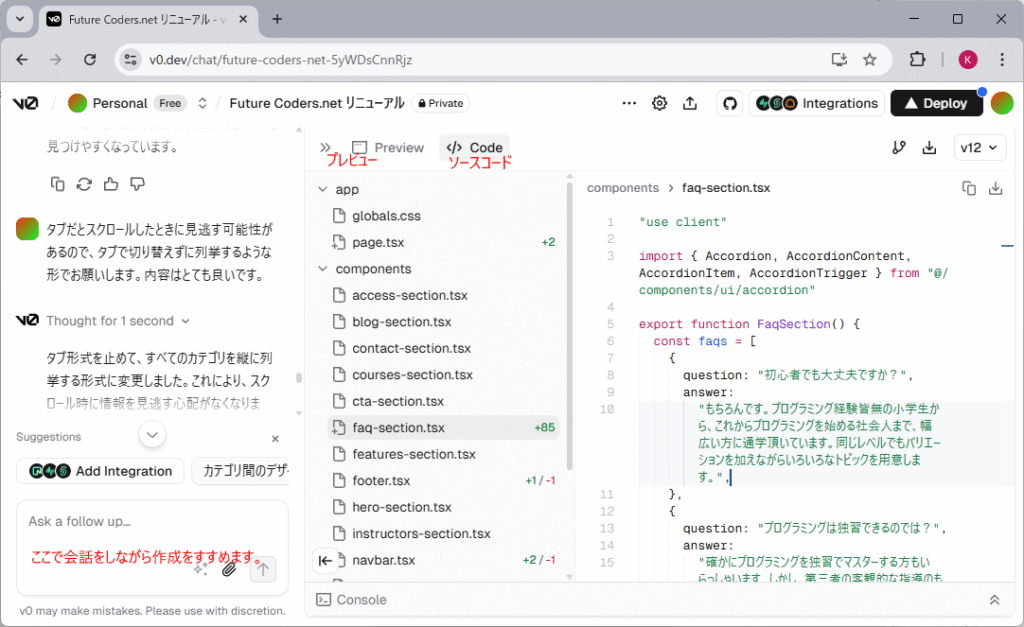1024x627 pixels.
Task: Bookmark this page with star icon
Action: (869, 59)
